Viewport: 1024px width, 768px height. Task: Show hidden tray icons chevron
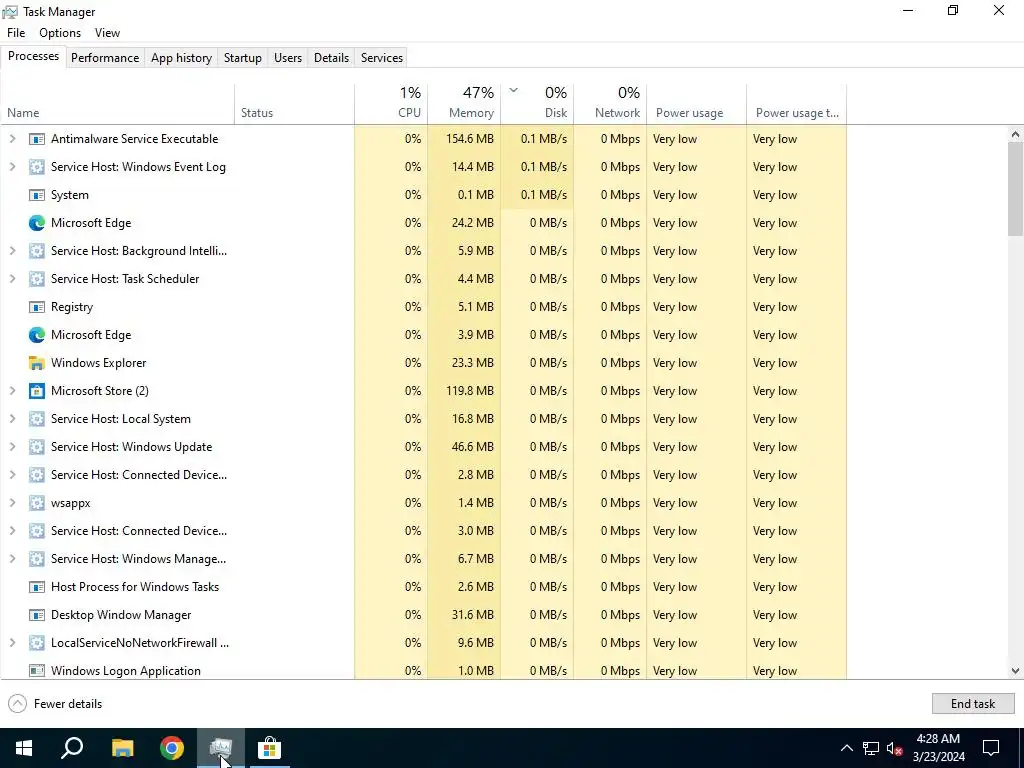pos(846,748)
